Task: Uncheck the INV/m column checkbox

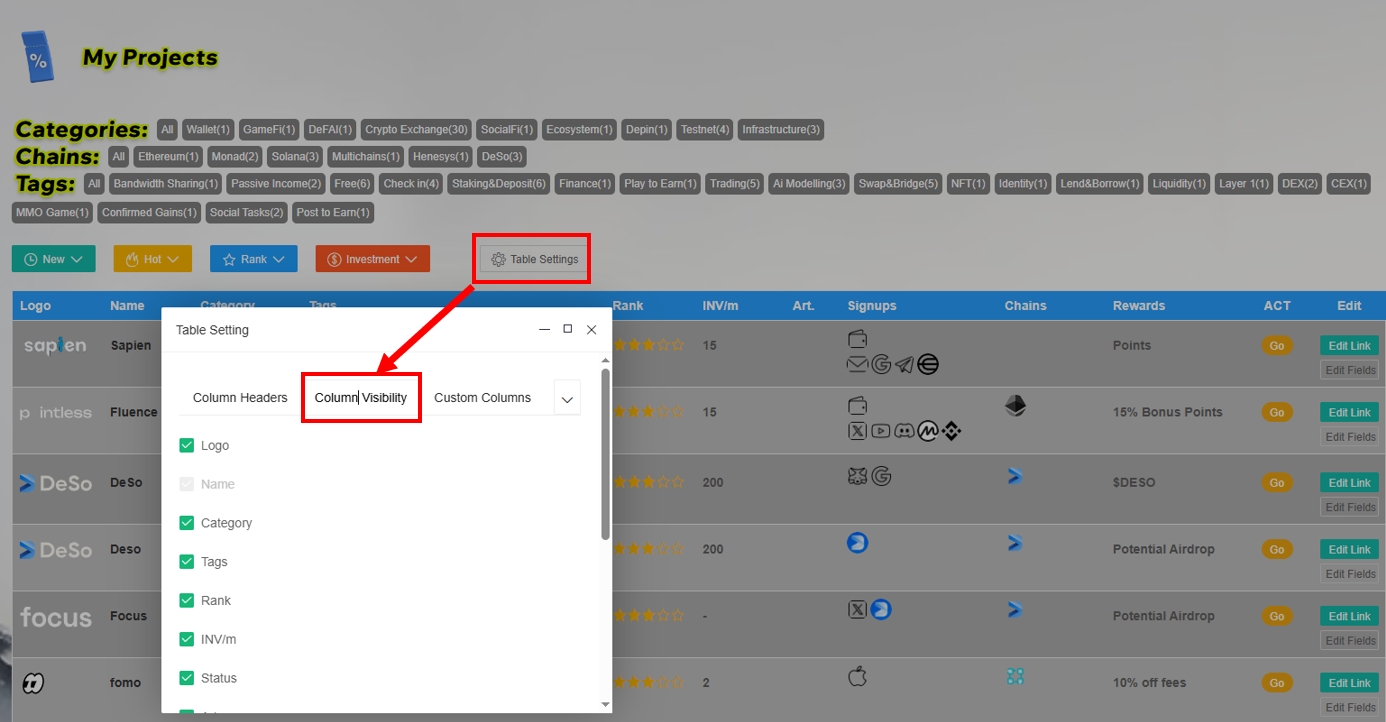Action: coord(186,639)
